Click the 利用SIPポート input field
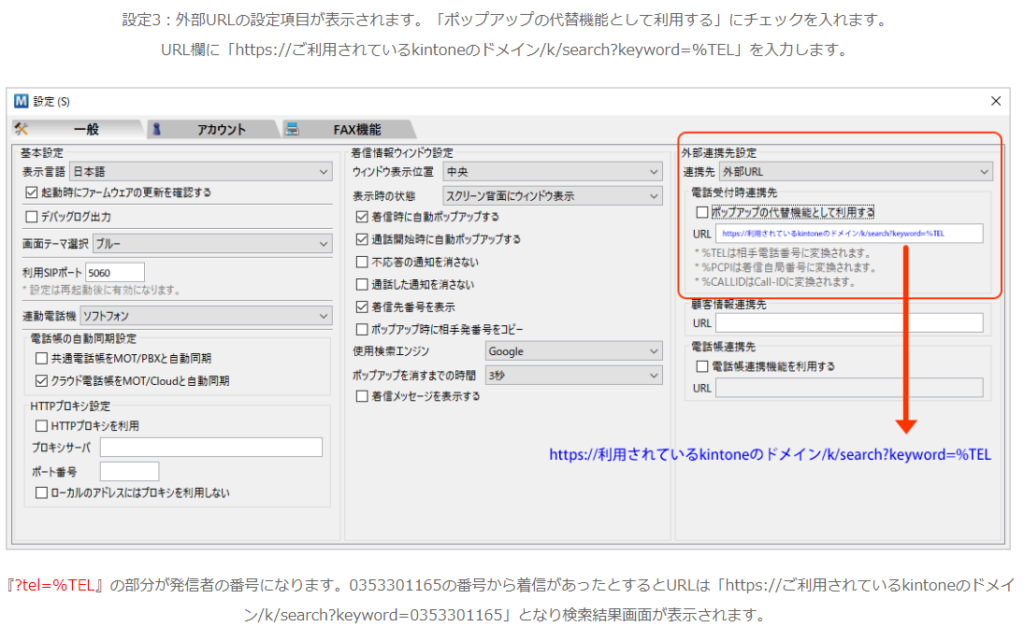 115,272
